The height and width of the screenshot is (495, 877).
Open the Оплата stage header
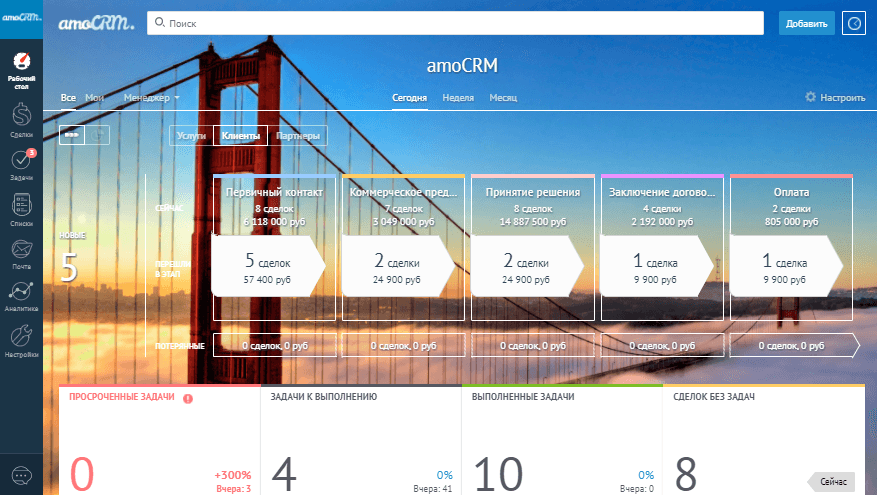(x=791, y=192)
